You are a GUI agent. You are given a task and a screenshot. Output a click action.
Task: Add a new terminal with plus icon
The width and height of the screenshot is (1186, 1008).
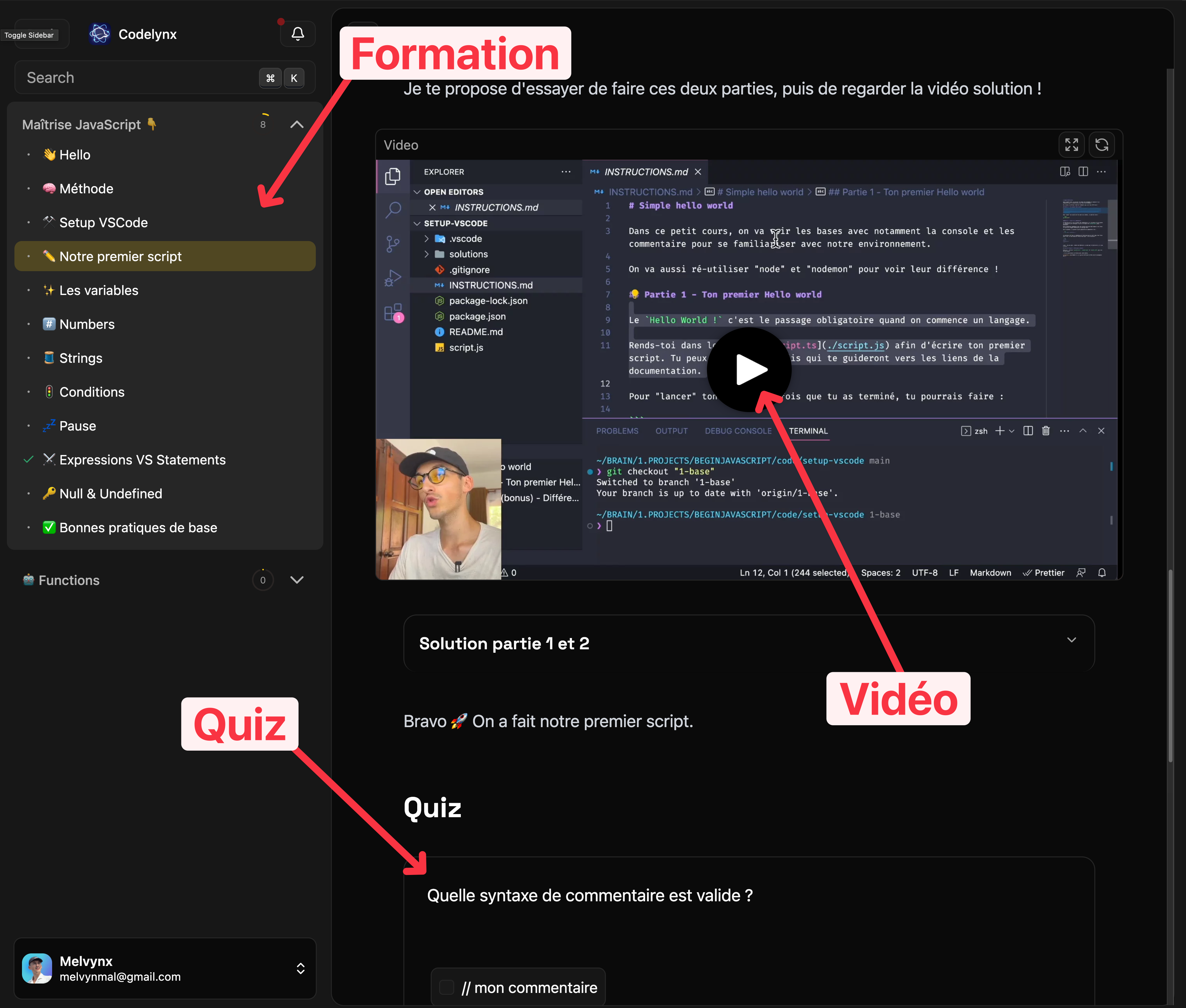pos(1000,431)
